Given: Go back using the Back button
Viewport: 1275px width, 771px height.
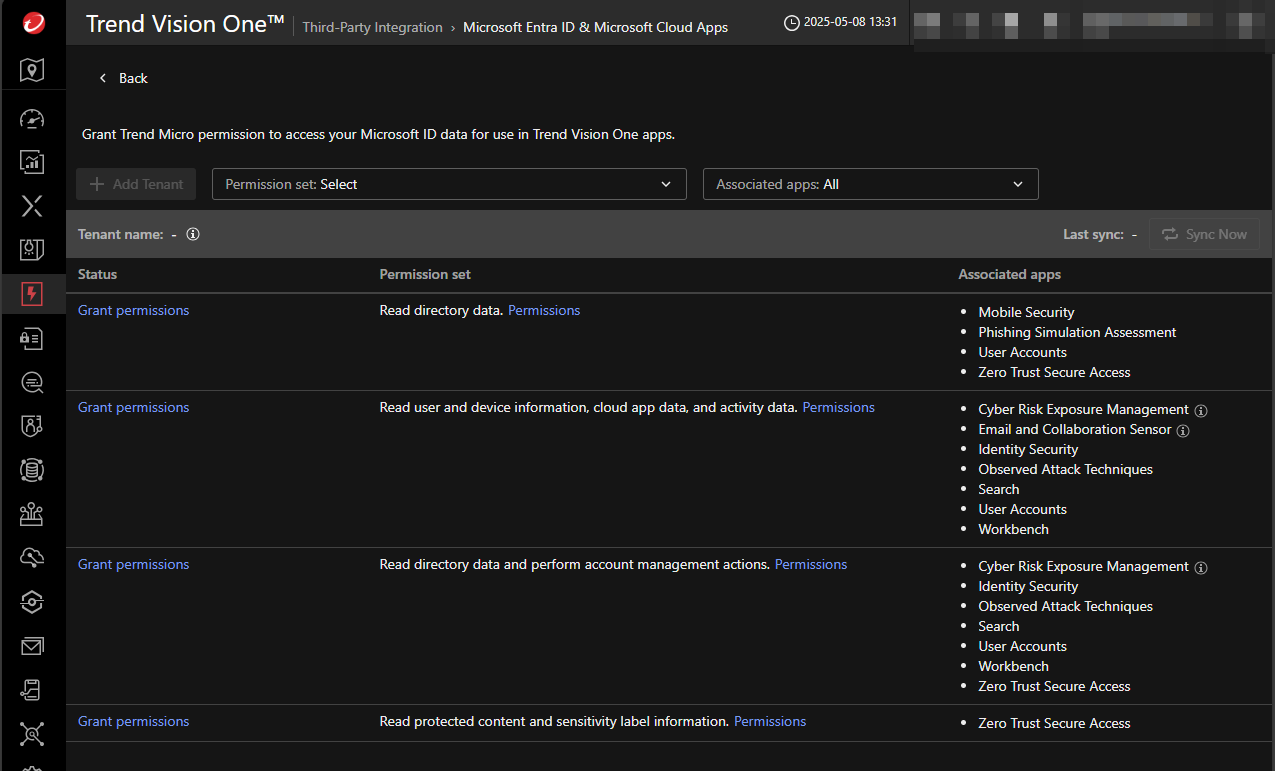Looking at the screenshot, I should click(x=123, y=78).
